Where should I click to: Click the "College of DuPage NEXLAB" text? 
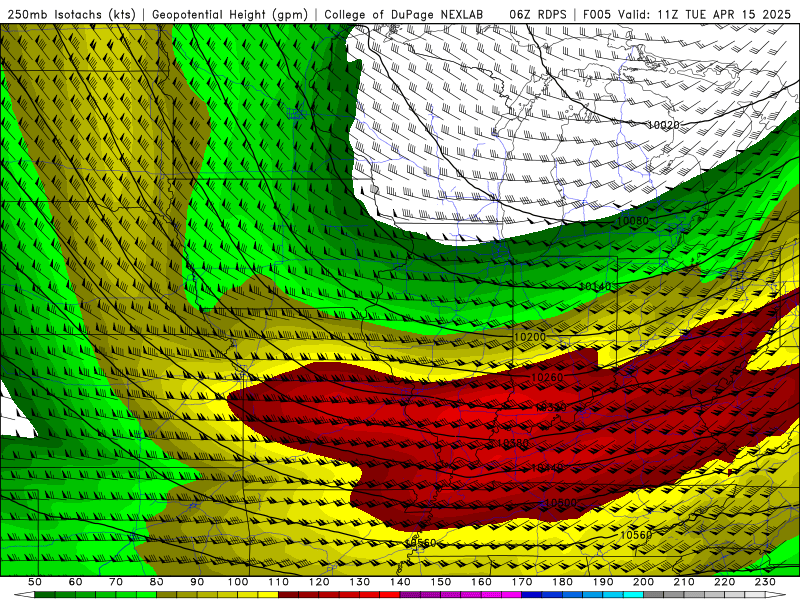point(404,15)
